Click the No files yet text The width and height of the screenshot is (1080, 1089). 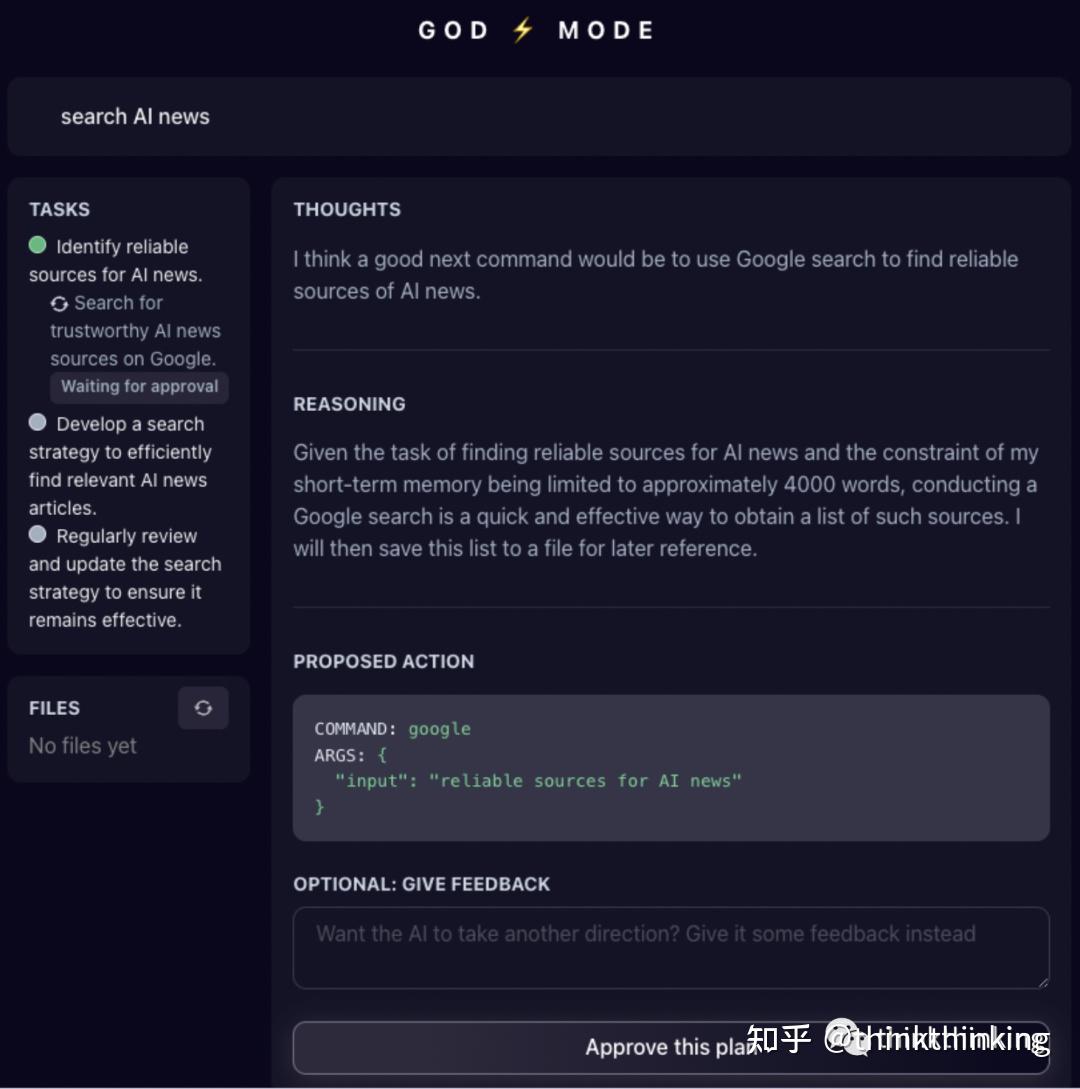pos(82,745)
